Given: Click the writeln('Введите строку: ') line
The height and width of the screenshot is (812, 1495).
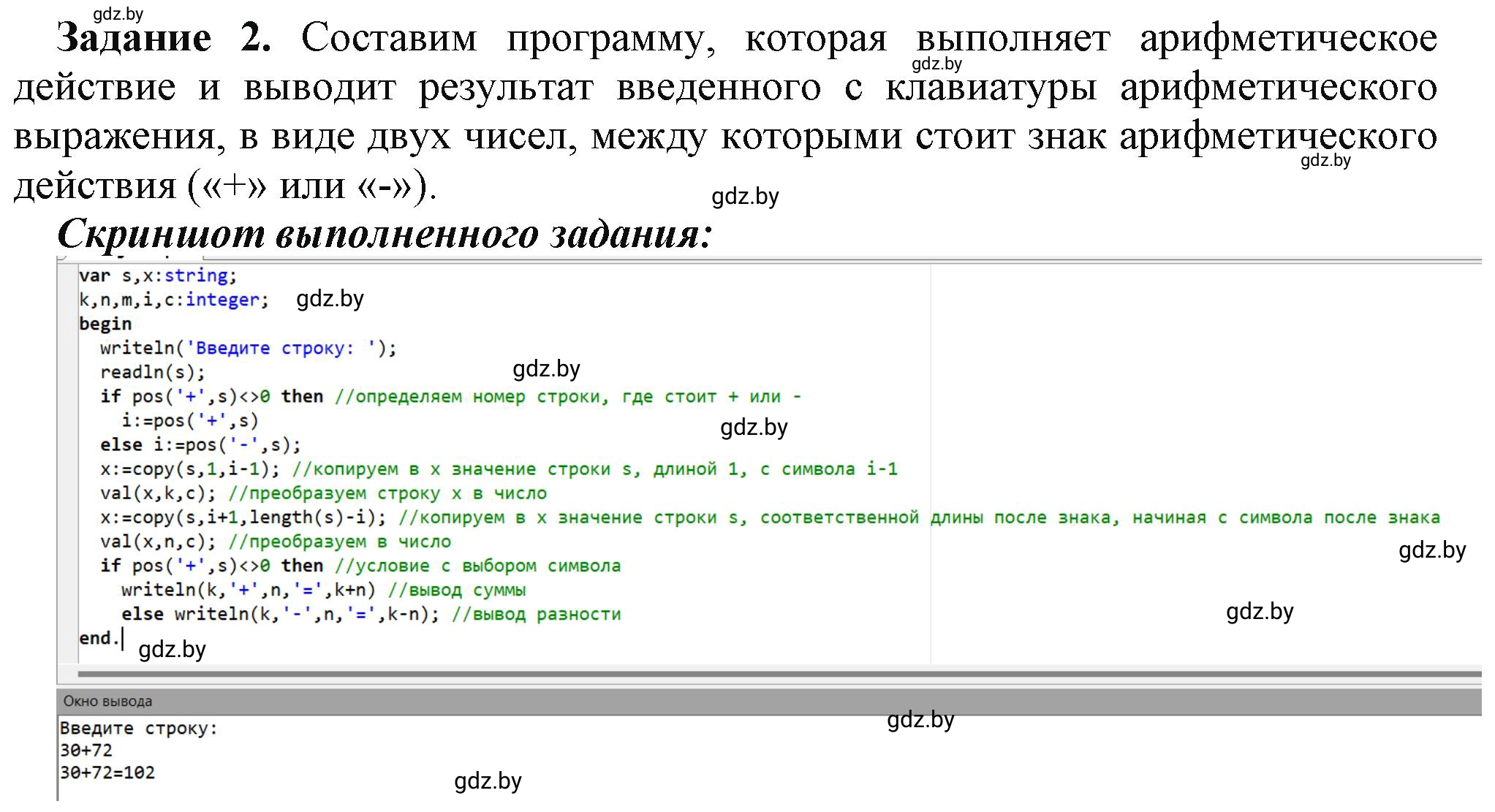Looking at the screenshot, I should click(249, 348).
